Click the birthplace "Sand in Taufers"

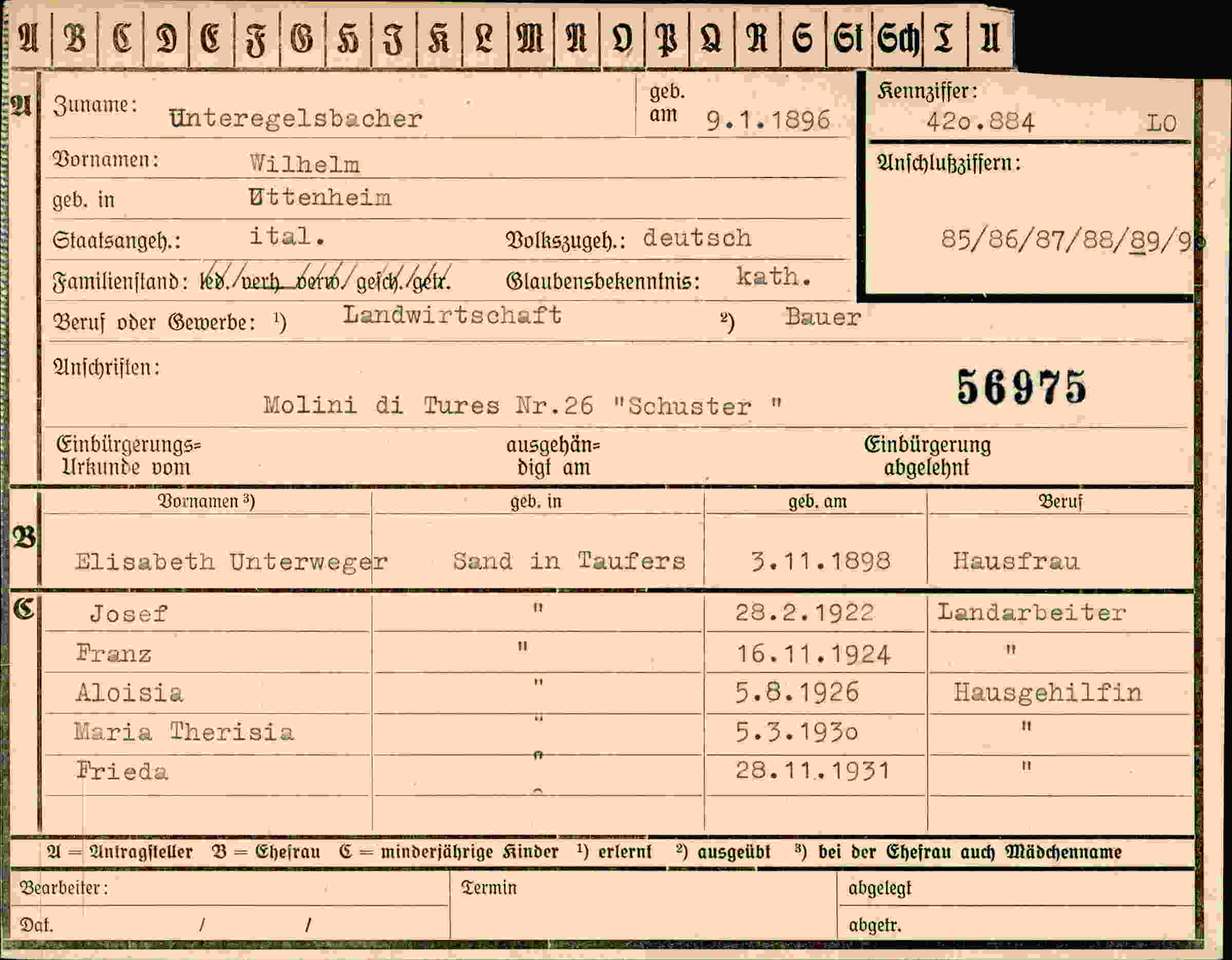click(x=569, y=561)
